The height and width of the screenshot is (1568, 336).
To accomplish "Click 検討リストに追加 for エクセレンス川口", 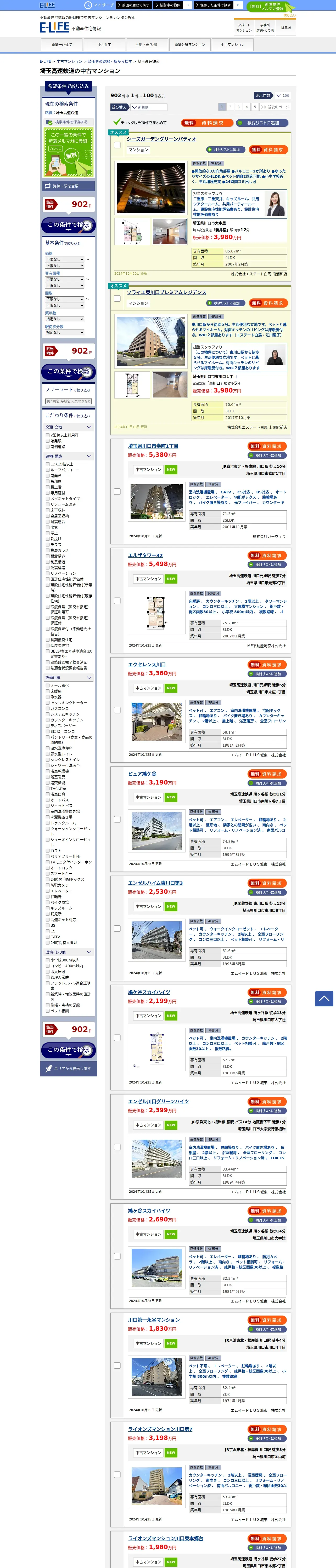I will [x=268, y=674].
